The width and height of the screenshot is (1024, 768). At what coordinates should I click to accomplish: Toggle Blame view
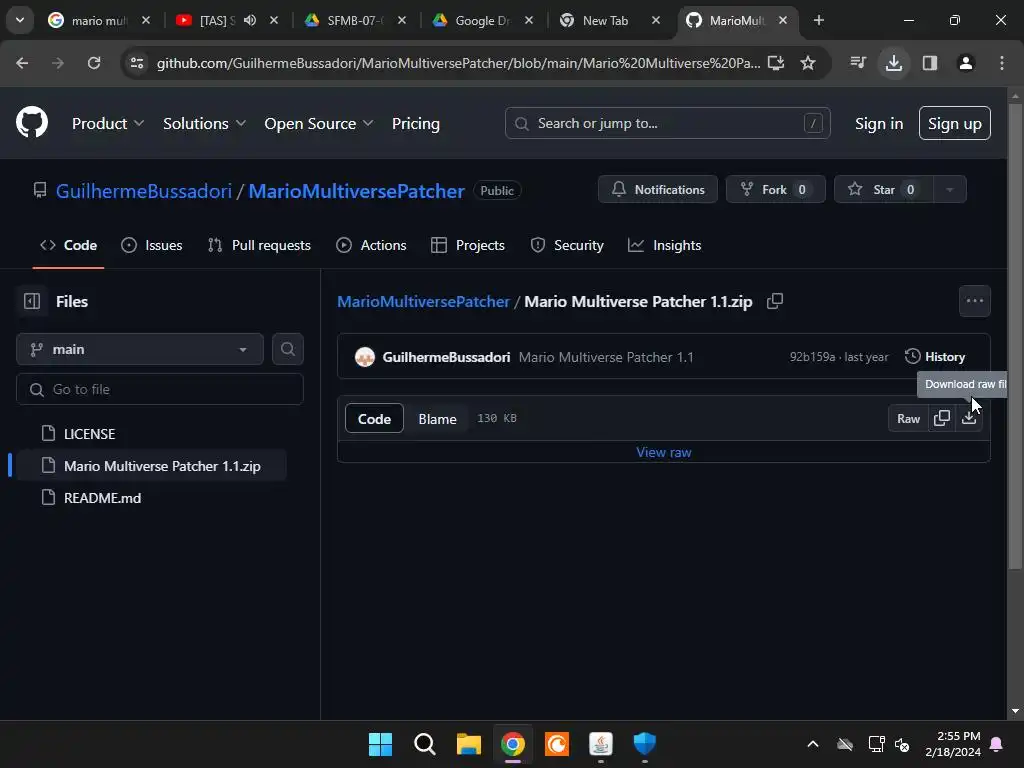[x=437, y=419]
